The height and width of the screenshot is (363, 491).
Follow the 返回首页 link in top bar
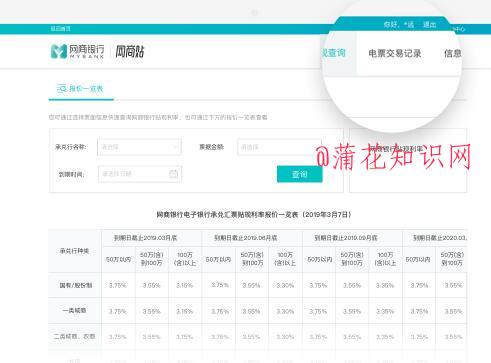pyautogui.click(x=60, y=29)
